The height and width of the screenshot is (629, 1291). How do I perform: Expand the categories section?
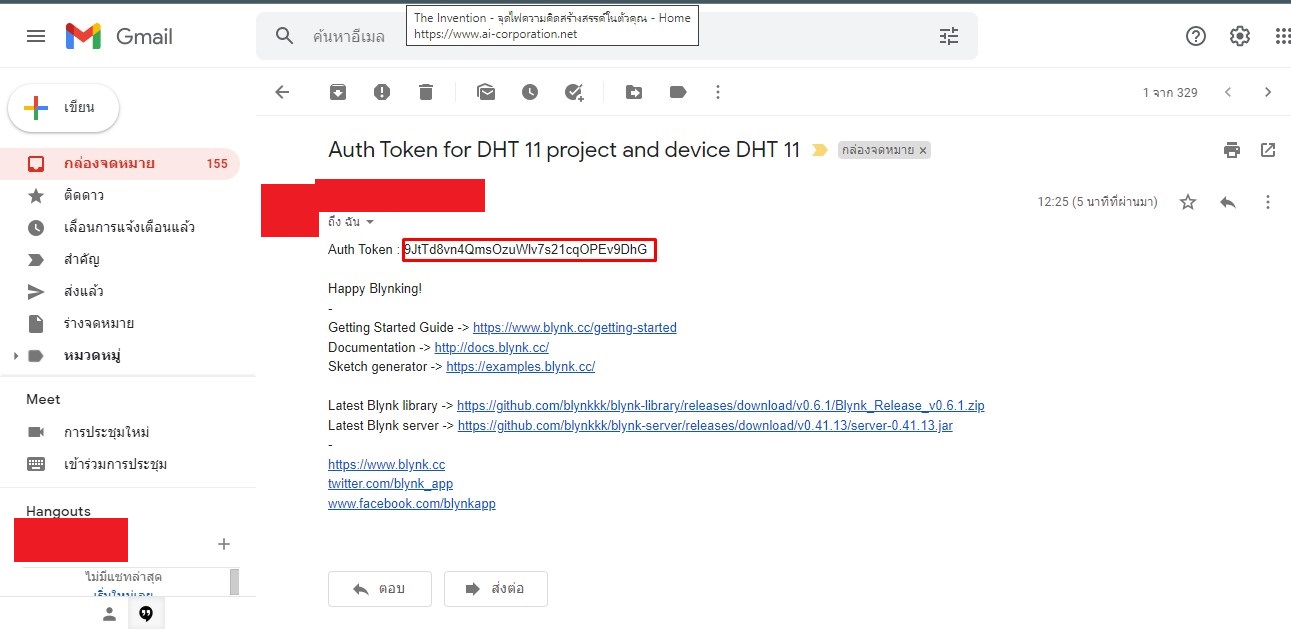pos(15,355)
